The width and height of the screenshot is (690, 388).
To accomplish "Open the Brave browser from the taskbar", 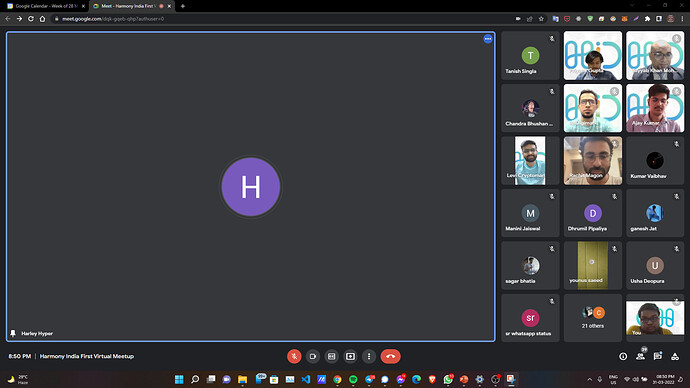I will [432, 380].
